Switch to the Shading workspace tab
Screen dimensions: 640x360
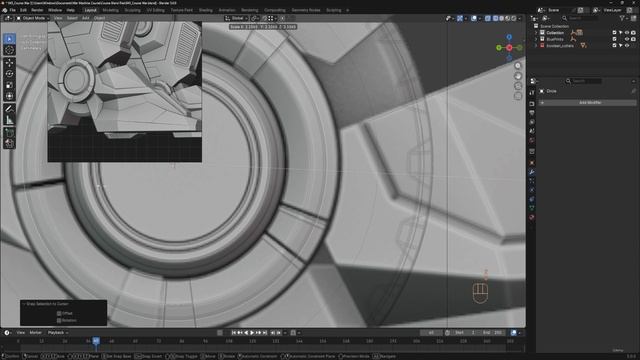tap(206, 10)
